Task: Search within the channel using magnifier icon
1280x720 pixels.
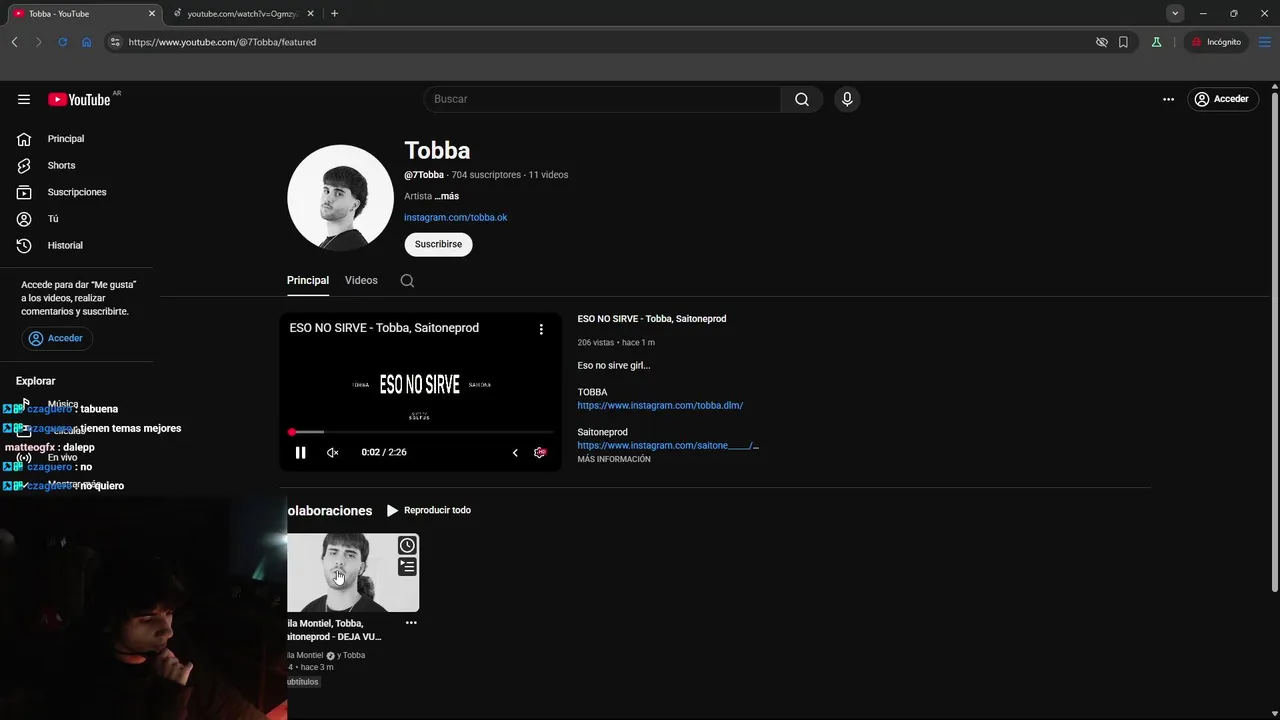Action: [407, 281]
